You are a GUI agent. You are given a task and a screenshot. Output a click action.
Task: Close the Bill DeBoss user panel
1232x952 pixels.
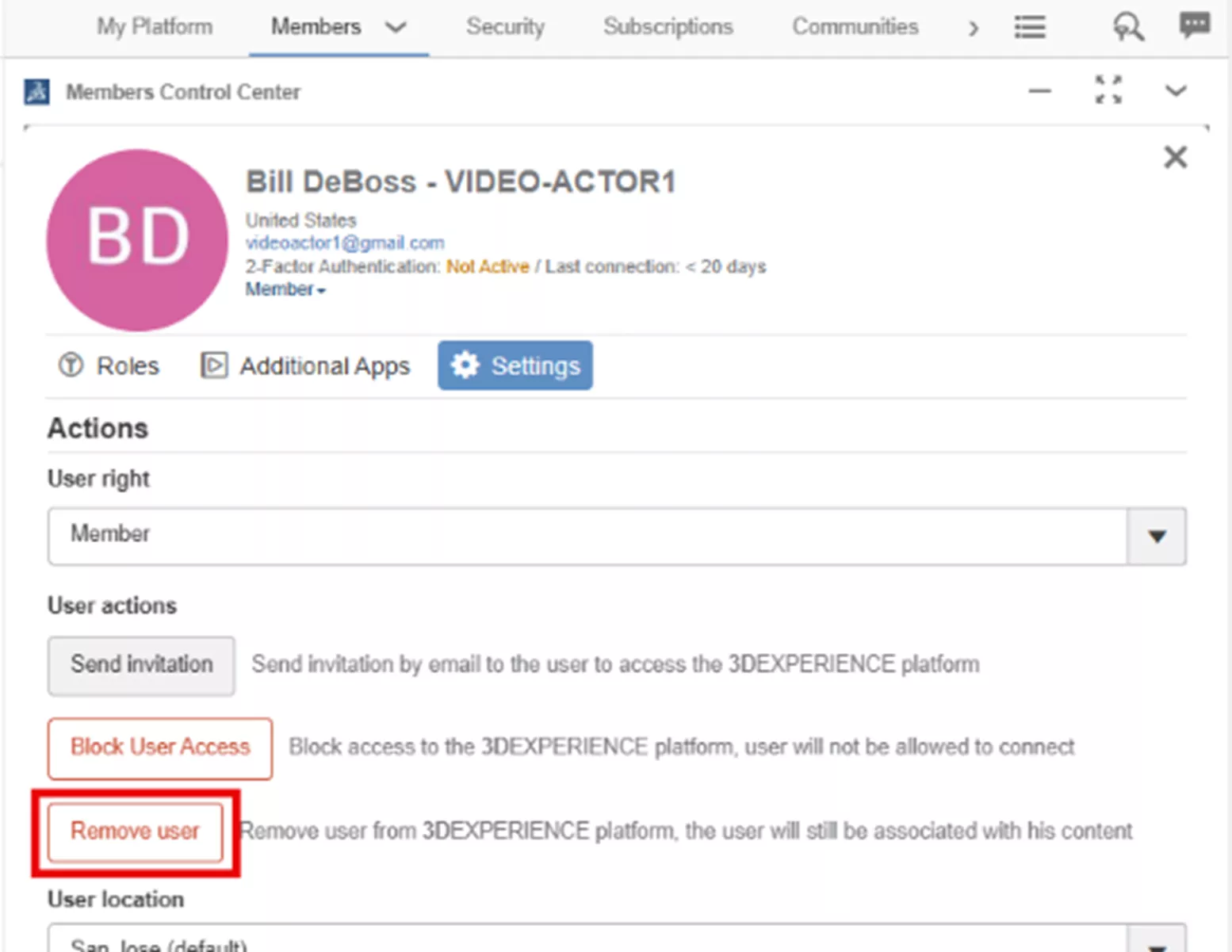coord(1175,157)
